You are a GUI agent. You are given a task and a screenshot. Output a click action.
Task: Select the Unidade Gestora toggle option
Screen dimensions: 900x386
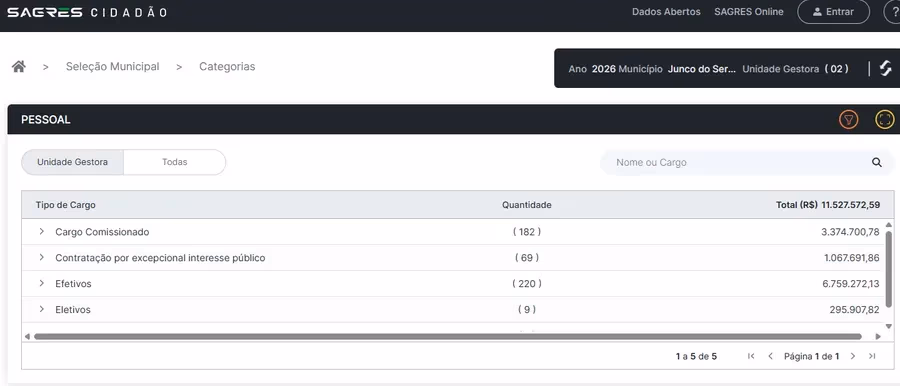[x=72, y=162]
